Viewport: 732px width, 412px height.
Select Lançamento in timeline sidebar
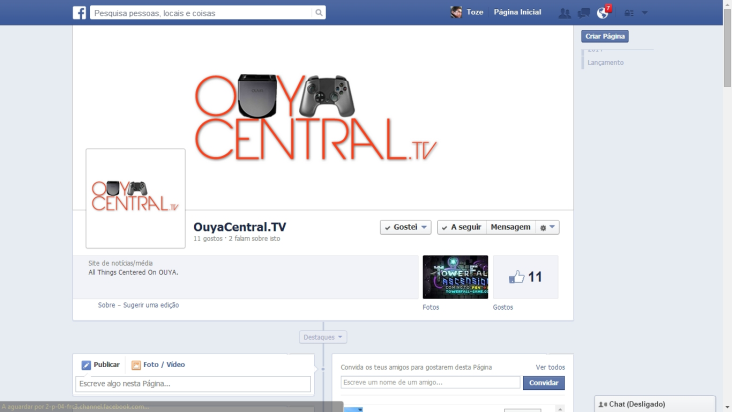(x=605, y=63)
